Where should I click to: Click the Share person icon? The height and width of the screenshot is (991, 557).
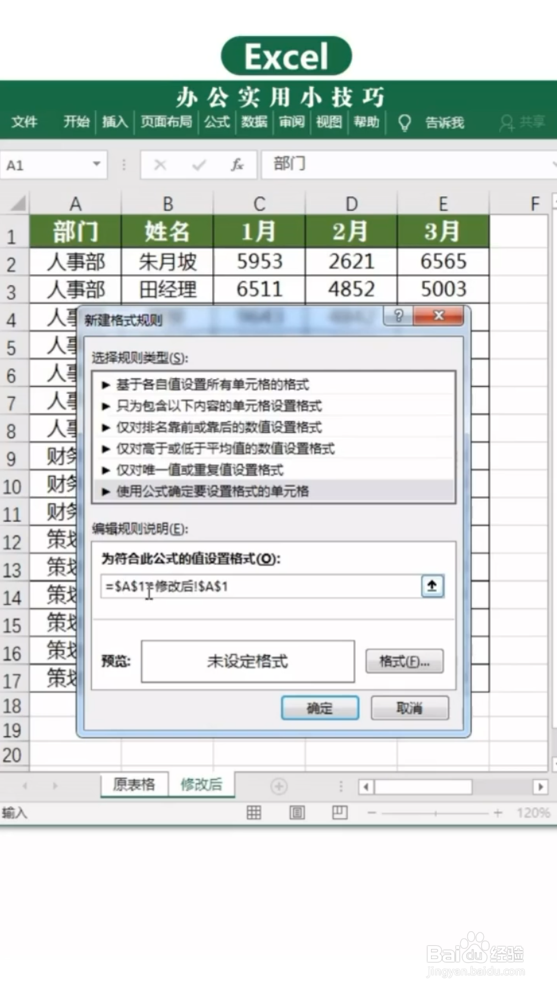click(506, 123)
